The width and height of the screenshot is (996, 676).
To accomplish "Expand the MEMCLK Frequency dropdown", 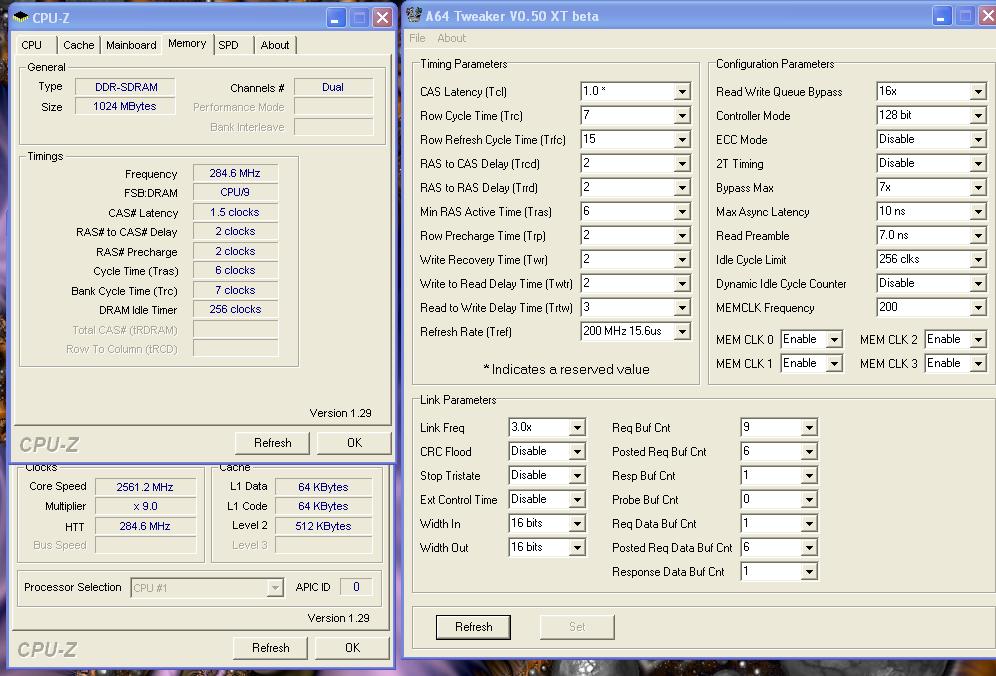I will (978, 308).
